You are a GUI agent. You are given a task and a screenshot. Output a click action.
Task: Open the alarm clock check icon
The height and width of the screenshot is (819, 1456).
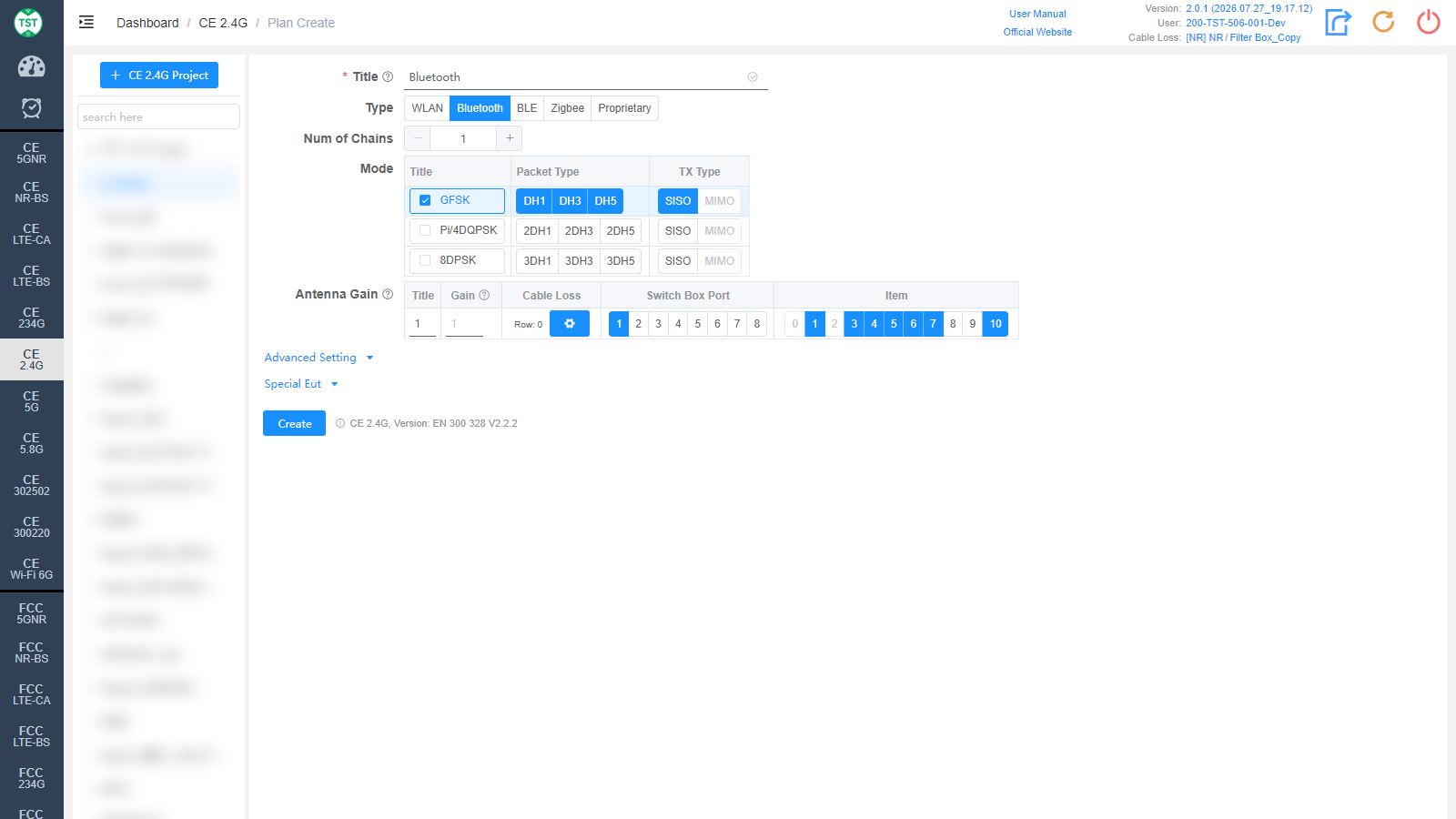coord(31,108)
